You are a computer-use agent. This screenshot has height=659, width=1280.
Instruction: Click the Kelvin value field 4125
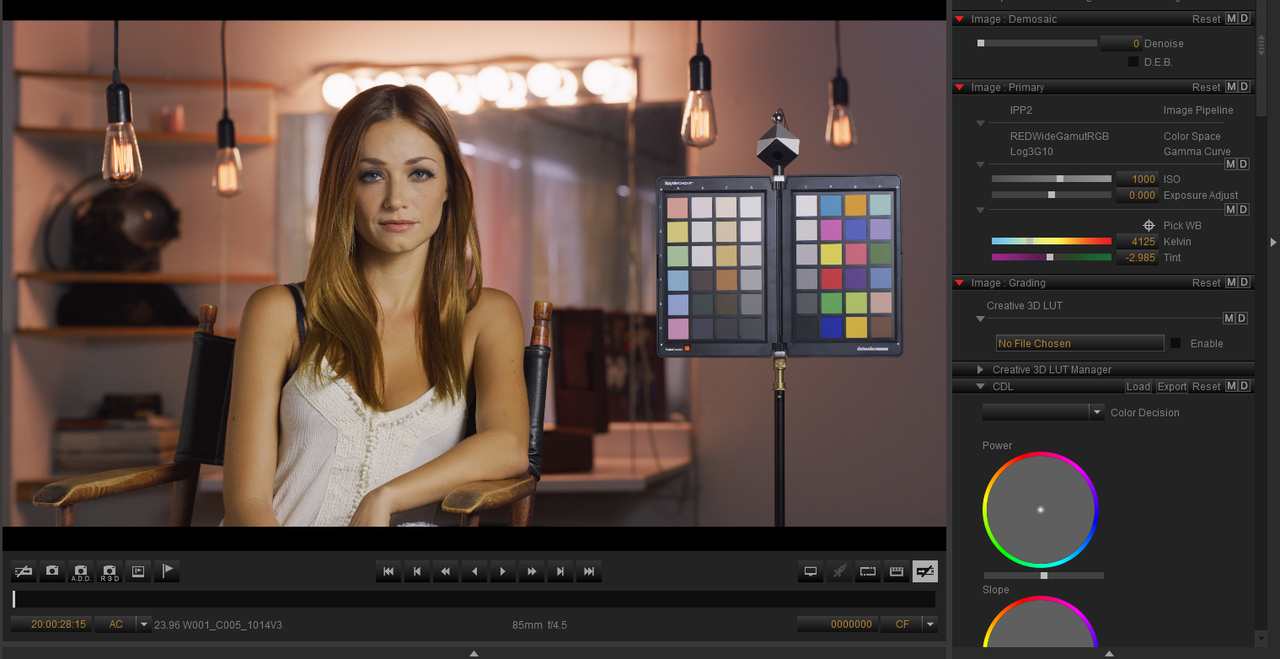click(x=1137, y=241)
